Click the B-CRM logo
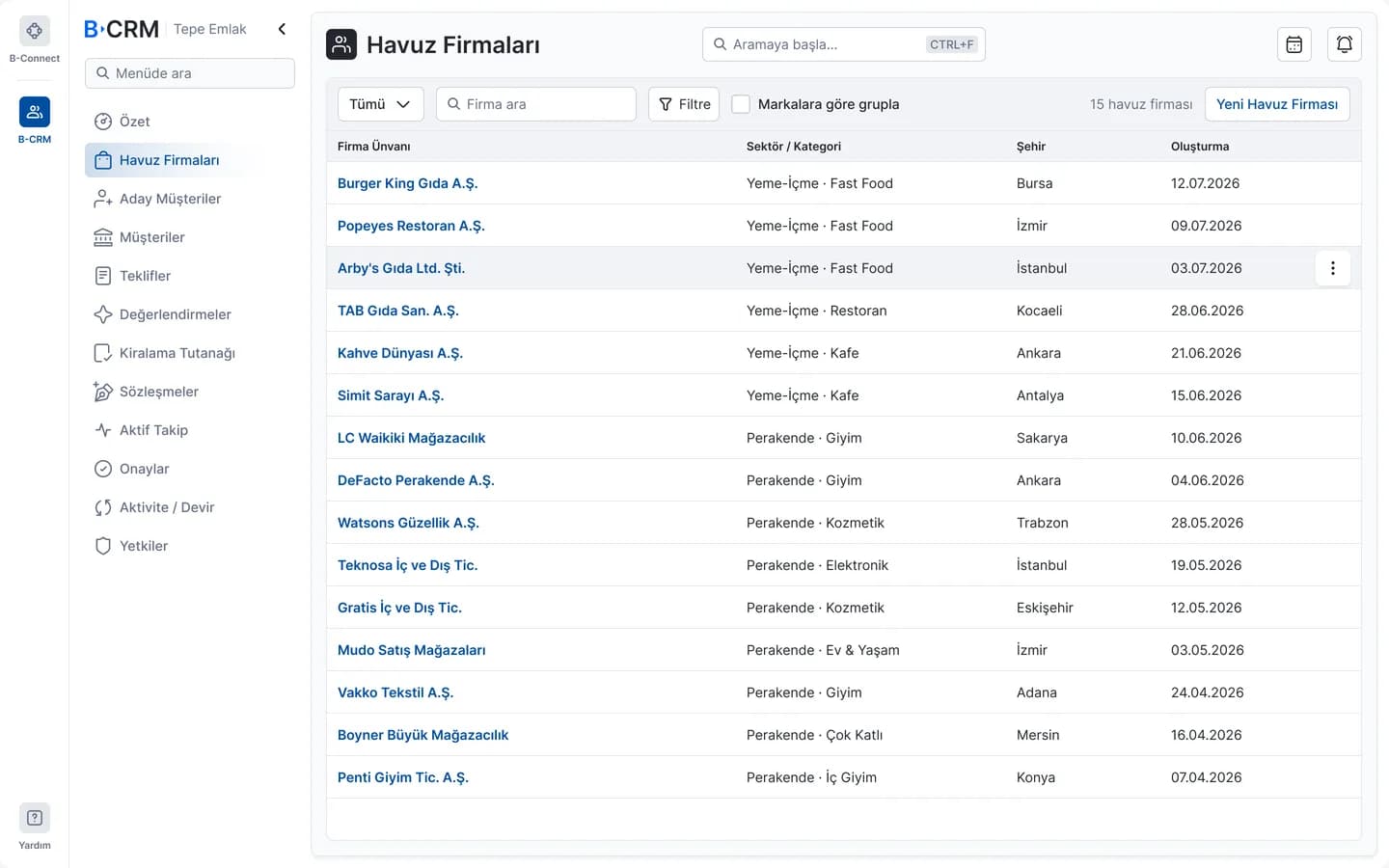This screenshot has width=1389, height=868. click(122, 29)
